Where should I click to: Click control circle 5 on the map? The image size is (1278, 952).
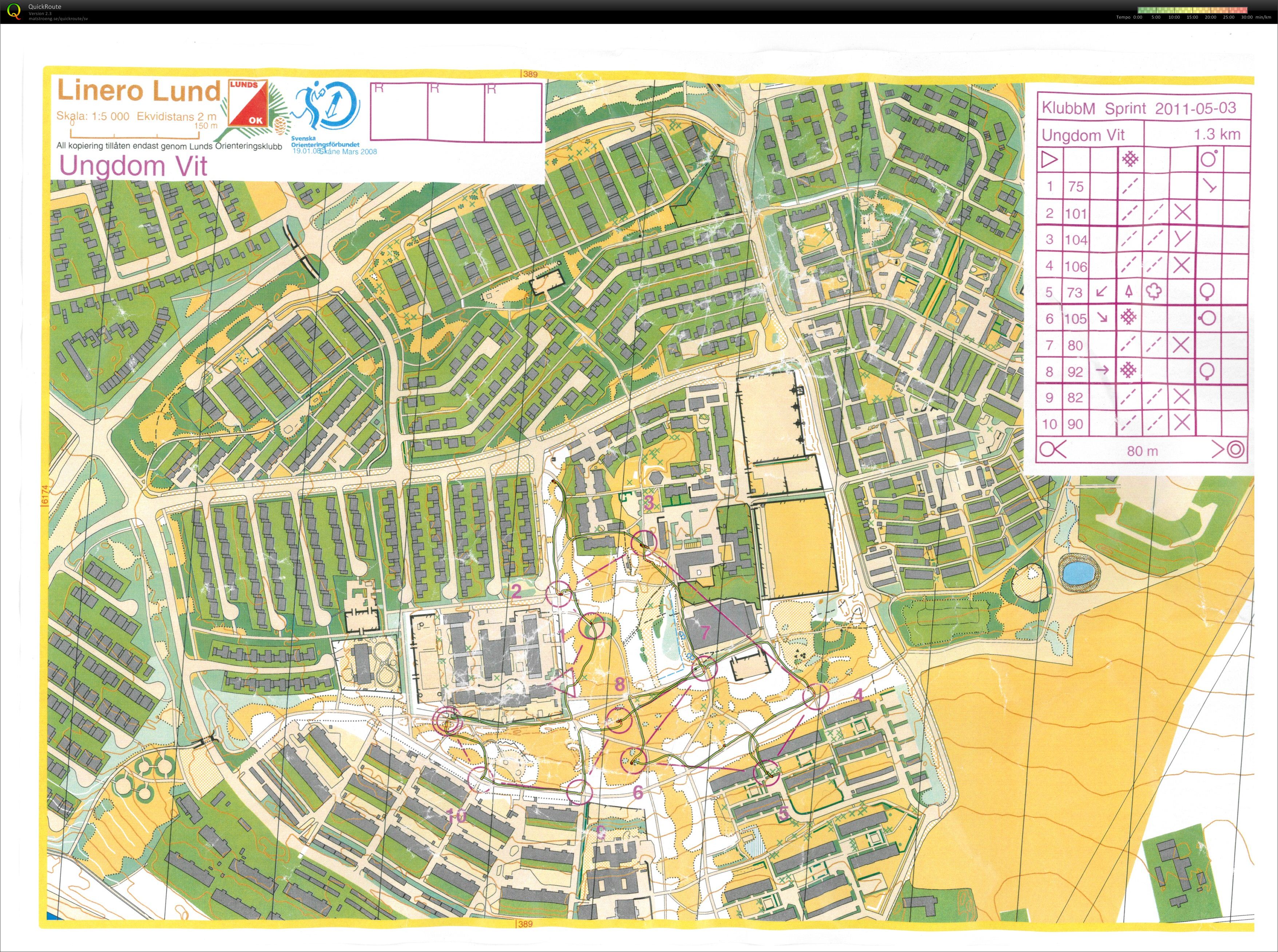[766, 773]
